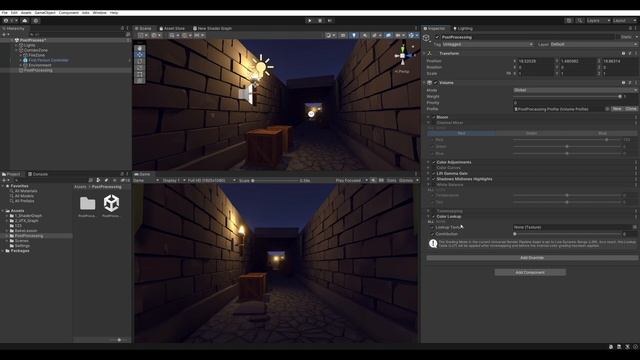
Task: Select the Move tool in the Scene overlay
Action: (x=140, y=55)
